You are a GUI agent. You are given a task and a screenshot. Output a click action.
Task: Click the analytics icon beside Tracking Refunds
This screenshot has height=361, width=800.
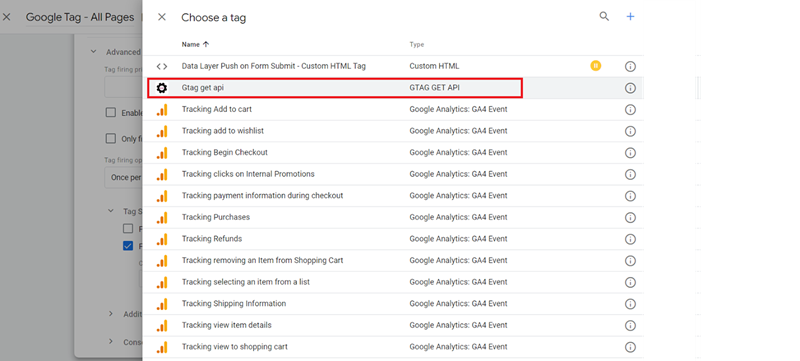click(162, 239)
